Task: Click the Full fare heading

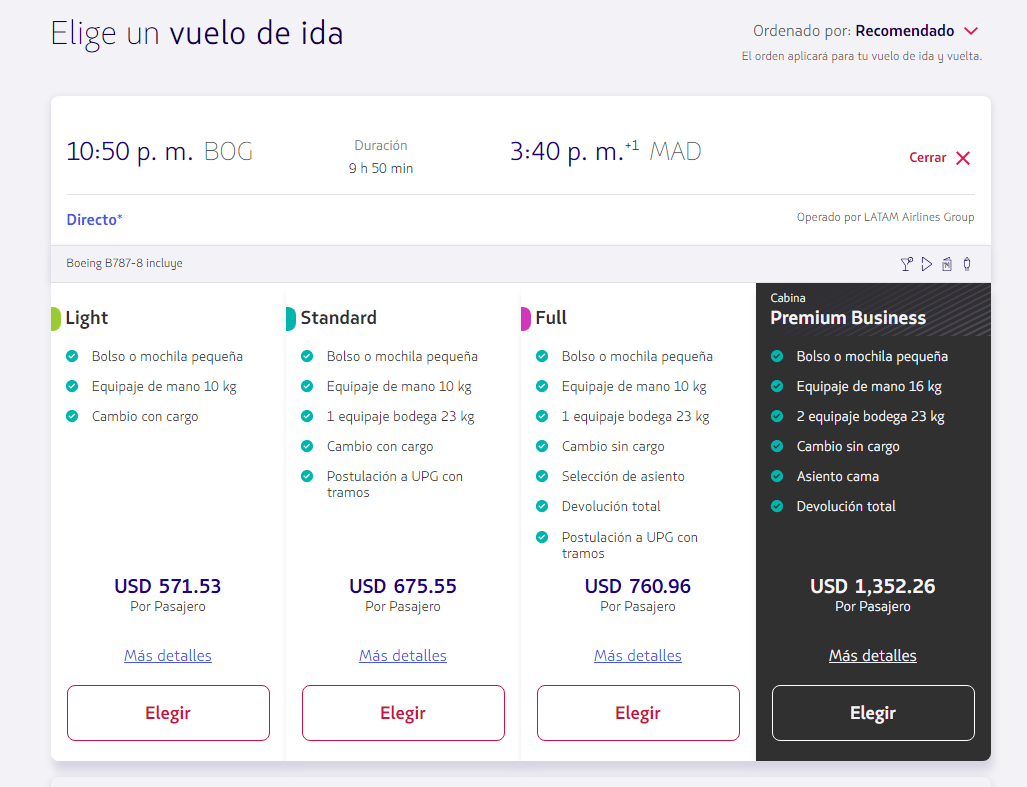Action: point(551,318)
